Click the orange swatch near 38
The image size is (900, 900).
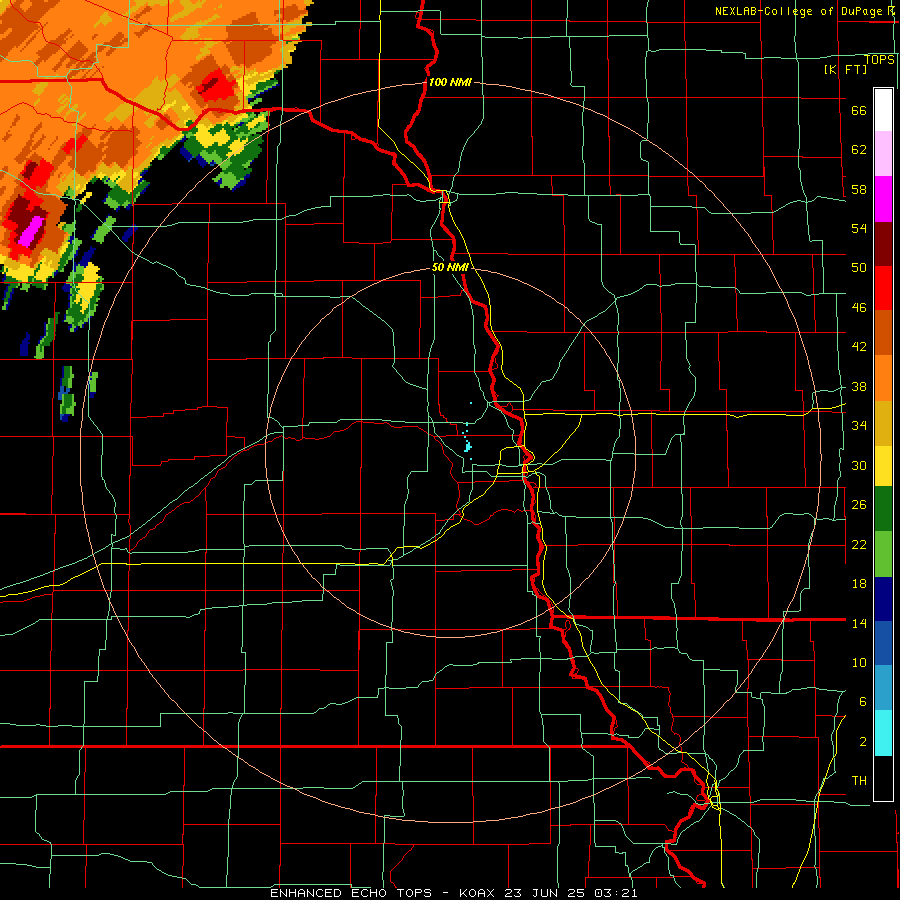pos(883,378)
